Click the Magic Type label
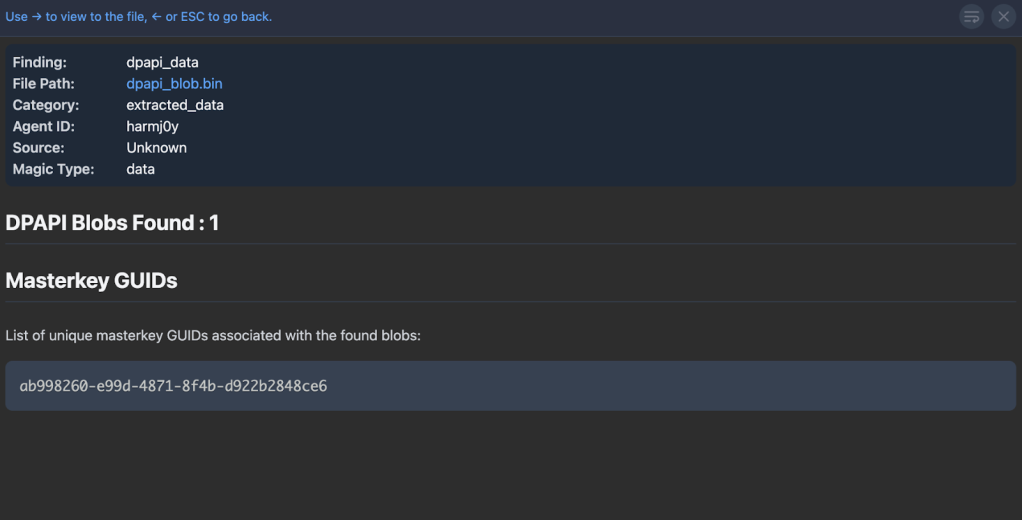 53,170
